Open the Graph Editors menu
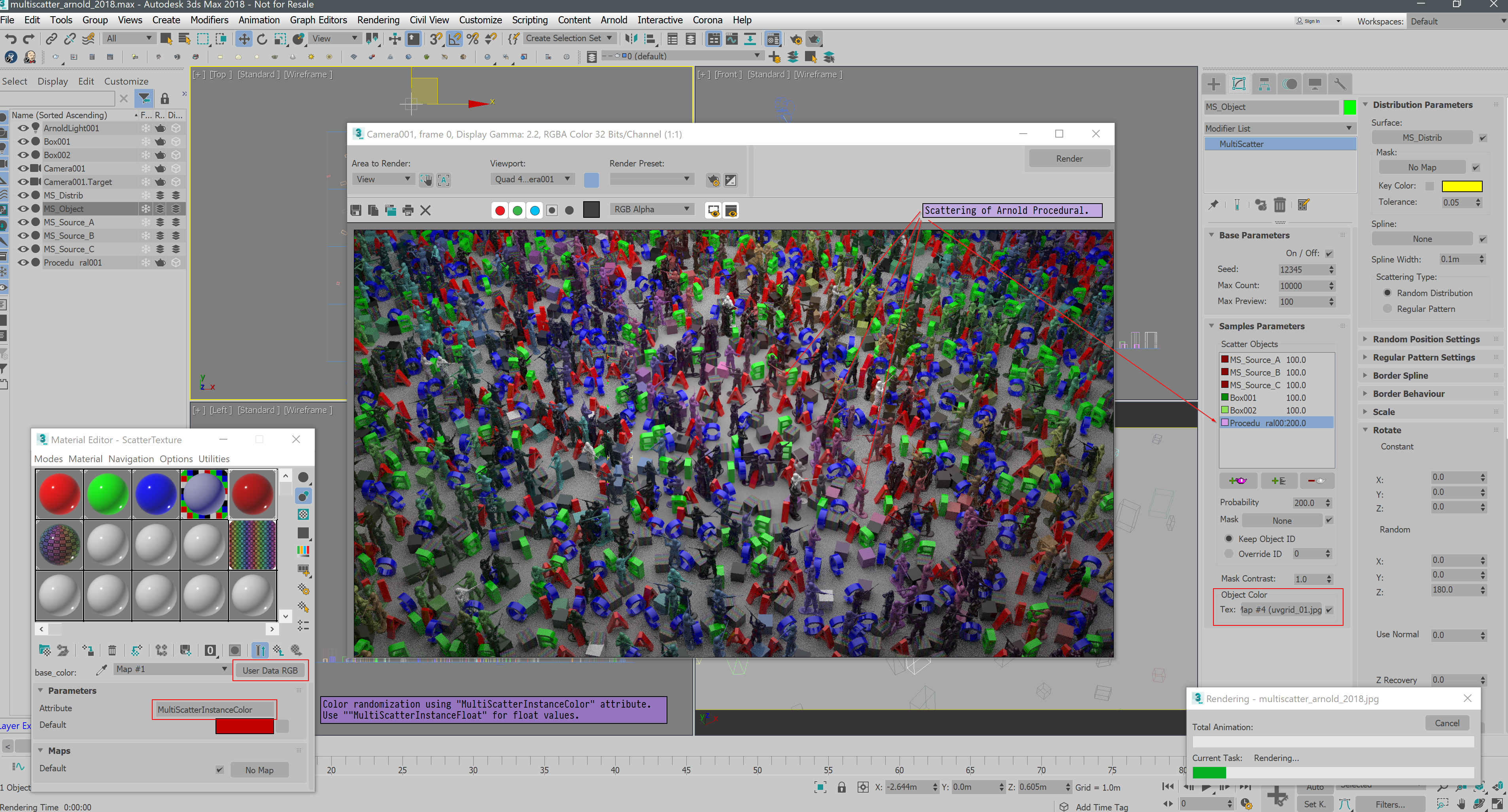Image resolution: width=1508 pixels, height=812 pixels. (x=318, y=20)
